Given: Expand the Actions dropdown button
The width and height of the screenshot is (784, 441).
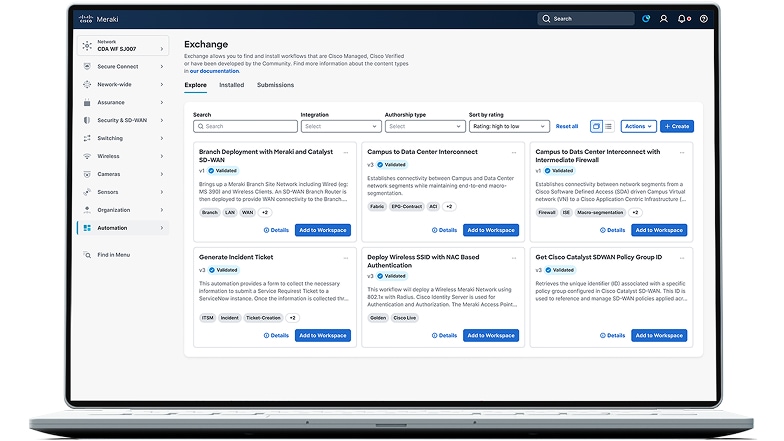Looking at the screenshot, I should (x=638, y=127).
